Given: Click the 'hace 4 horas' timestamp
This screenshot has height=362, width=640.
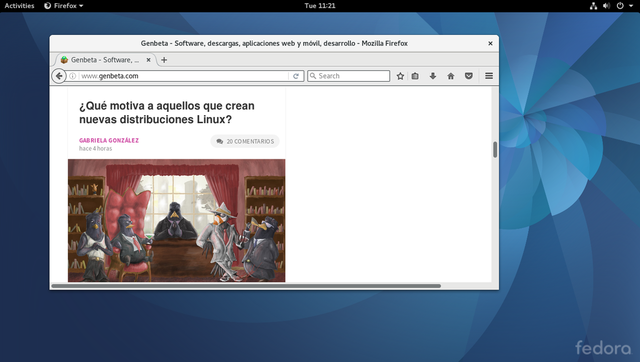Looking at the screenshot, I should pyautogui.click(x=96, y=149).
